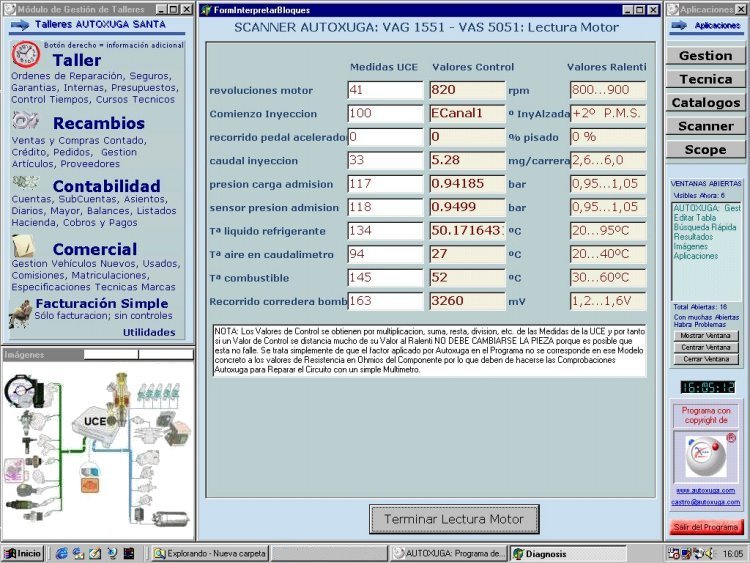The width and height of the screenshot is (750, 563).
Task: Click the second quick launch icon after Internet Explorer
Action: pyautogui.click(x=78, y=553)
